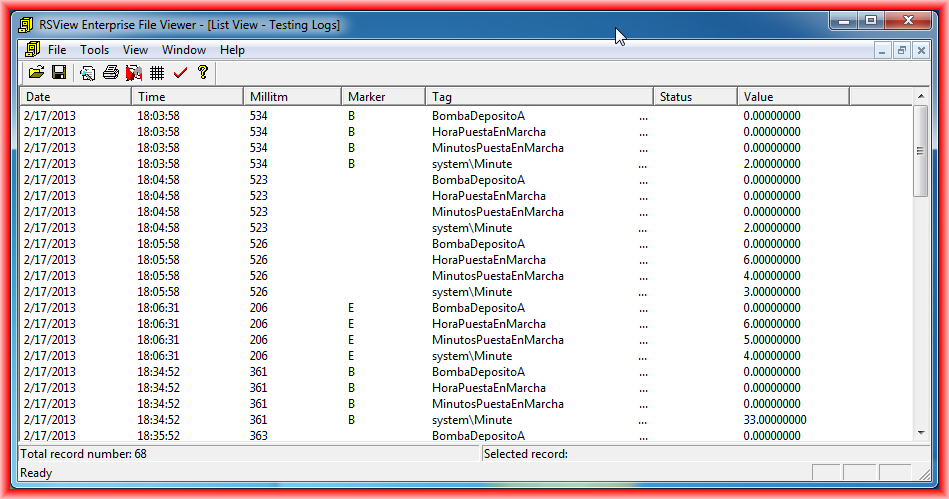Toggle the grid view toolbar icon
Viewport: 949px width, 499px height.
coord(157,72)
